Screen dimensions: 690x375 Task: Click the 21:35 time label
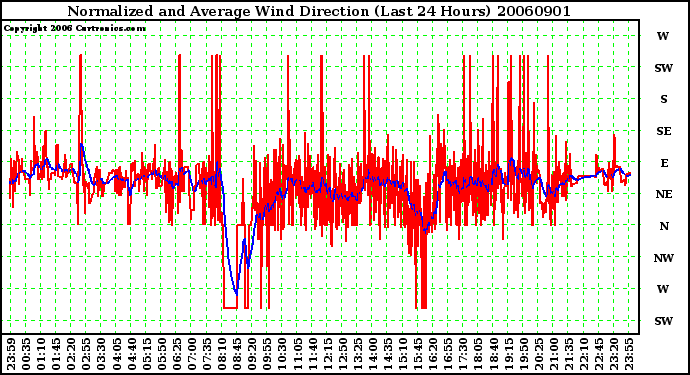point(569,354)
